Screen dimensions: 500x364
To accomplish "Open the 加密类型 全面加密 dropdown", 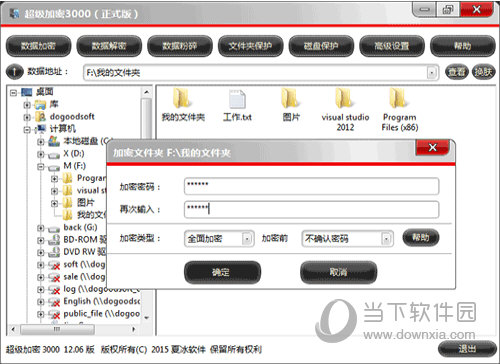I will [219, 239].
